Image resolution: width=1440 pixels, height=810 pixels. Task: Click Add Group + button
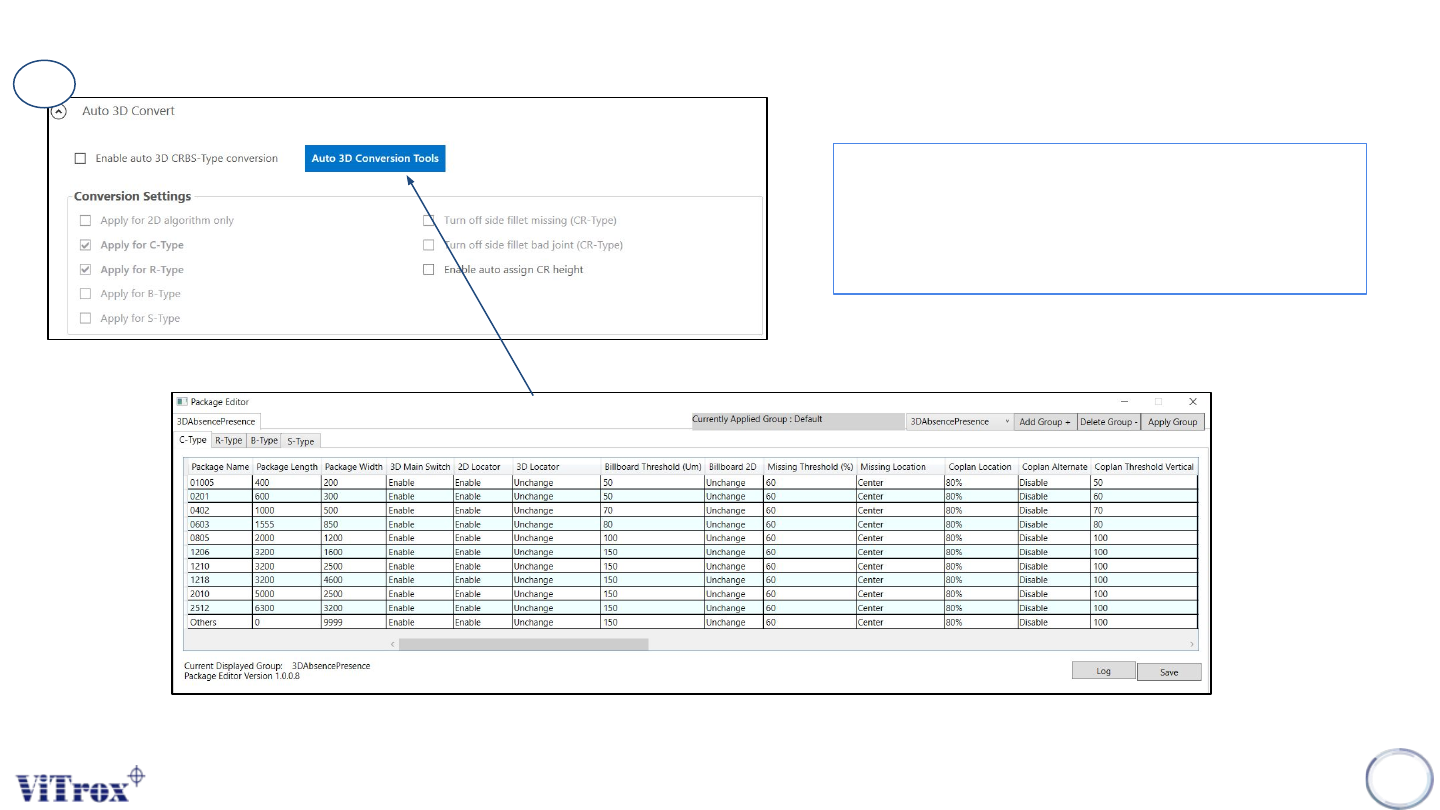point(1045,422)
